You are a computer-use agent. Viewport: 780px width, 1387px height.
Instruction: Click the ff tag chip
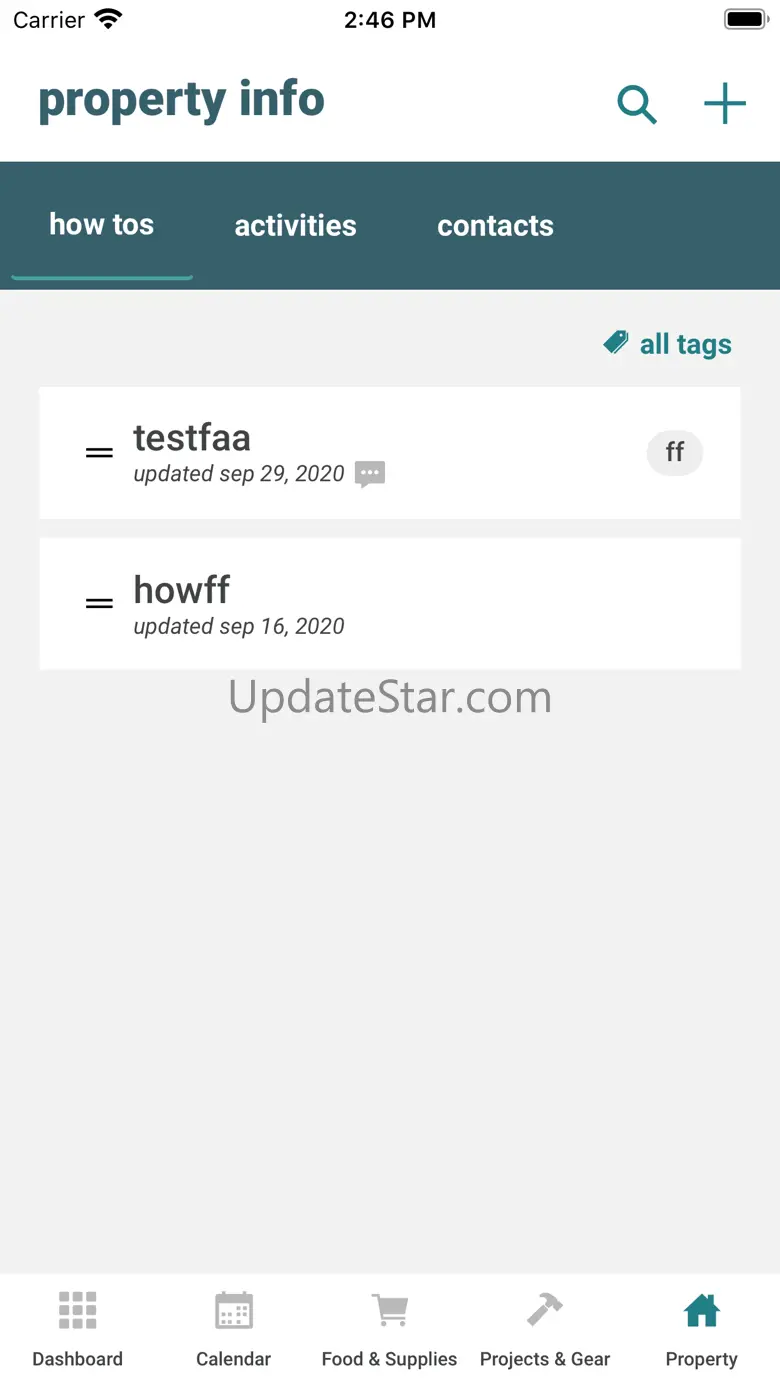coord(675,453)
